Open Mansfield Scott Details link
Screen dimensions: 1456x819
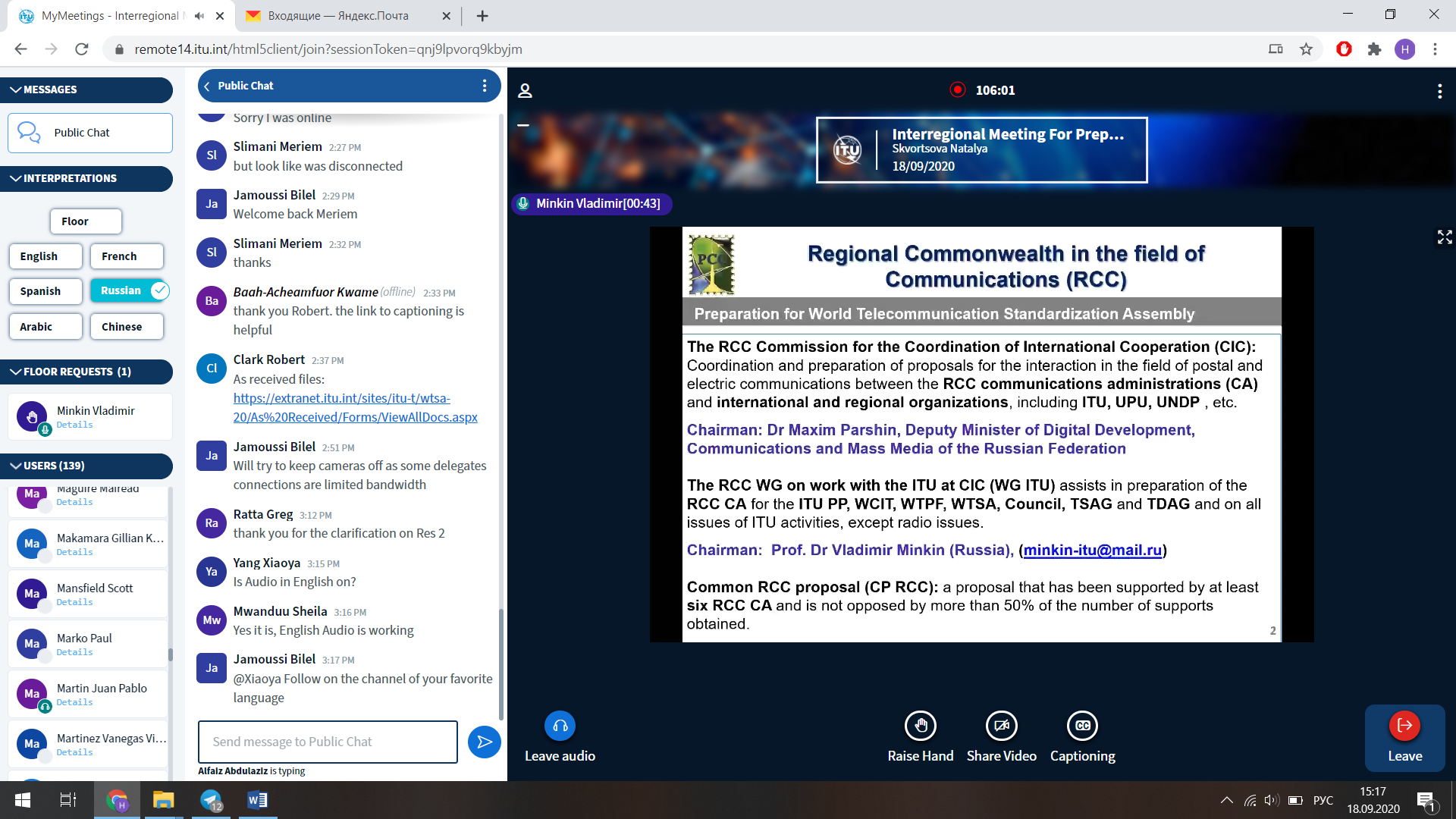click(74, 602)
